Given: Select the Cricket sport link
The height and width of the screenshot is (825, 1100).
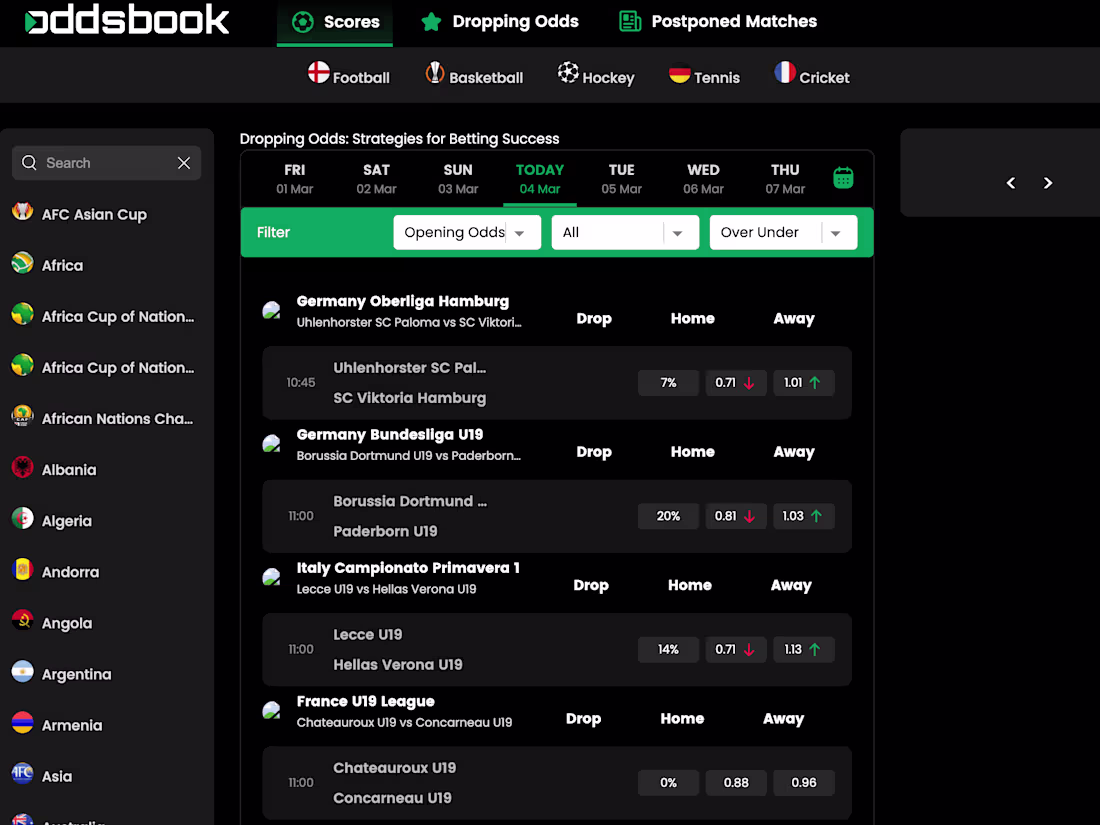Looking at the screenshot, I should (x=812, y=74).
